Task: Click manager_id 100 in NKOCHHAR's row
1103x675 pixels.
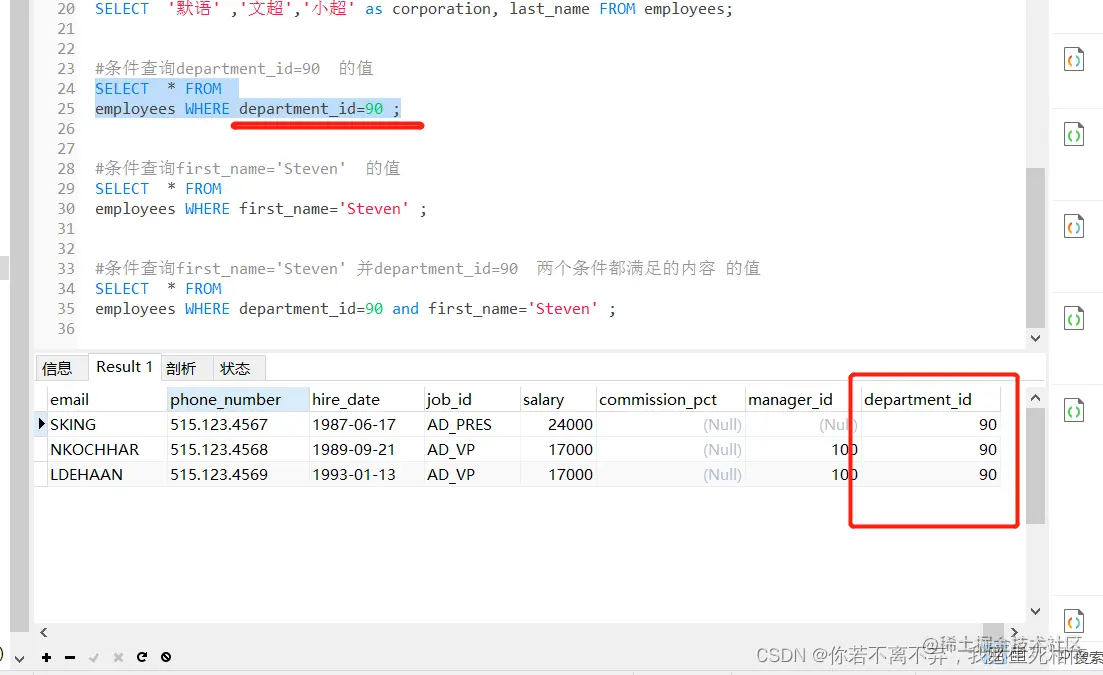Action: coord(803,449)
